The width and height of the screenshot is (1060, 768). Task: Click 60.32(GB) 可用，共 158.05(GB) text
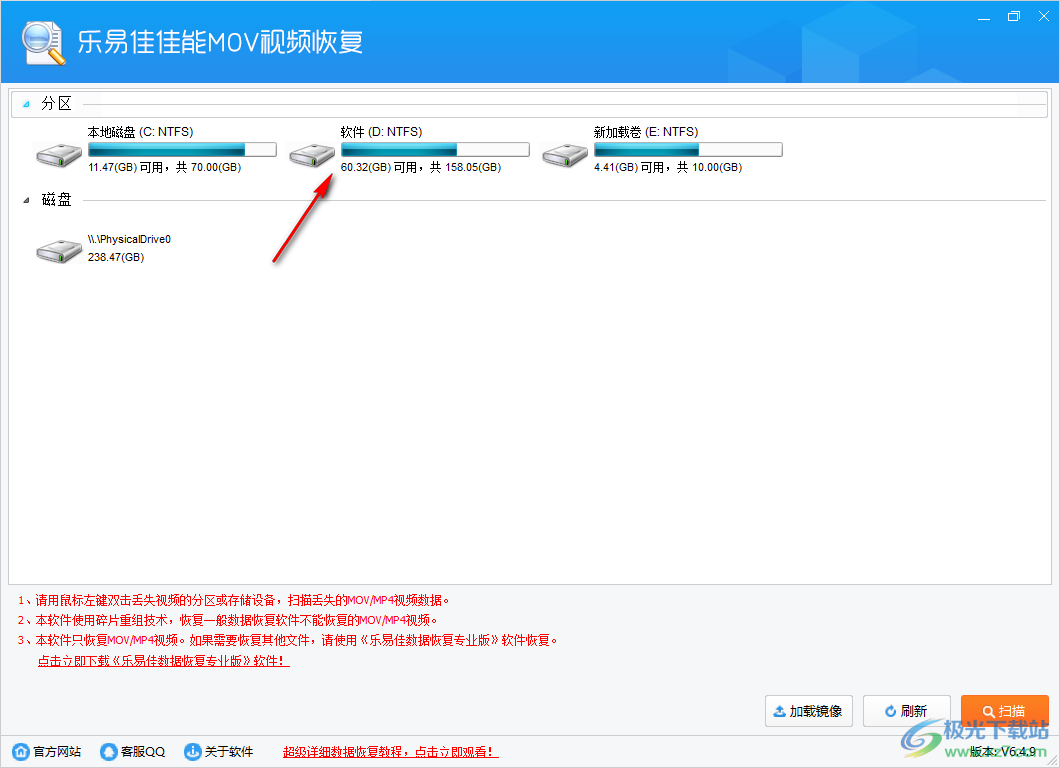click(x=420, y=167)
